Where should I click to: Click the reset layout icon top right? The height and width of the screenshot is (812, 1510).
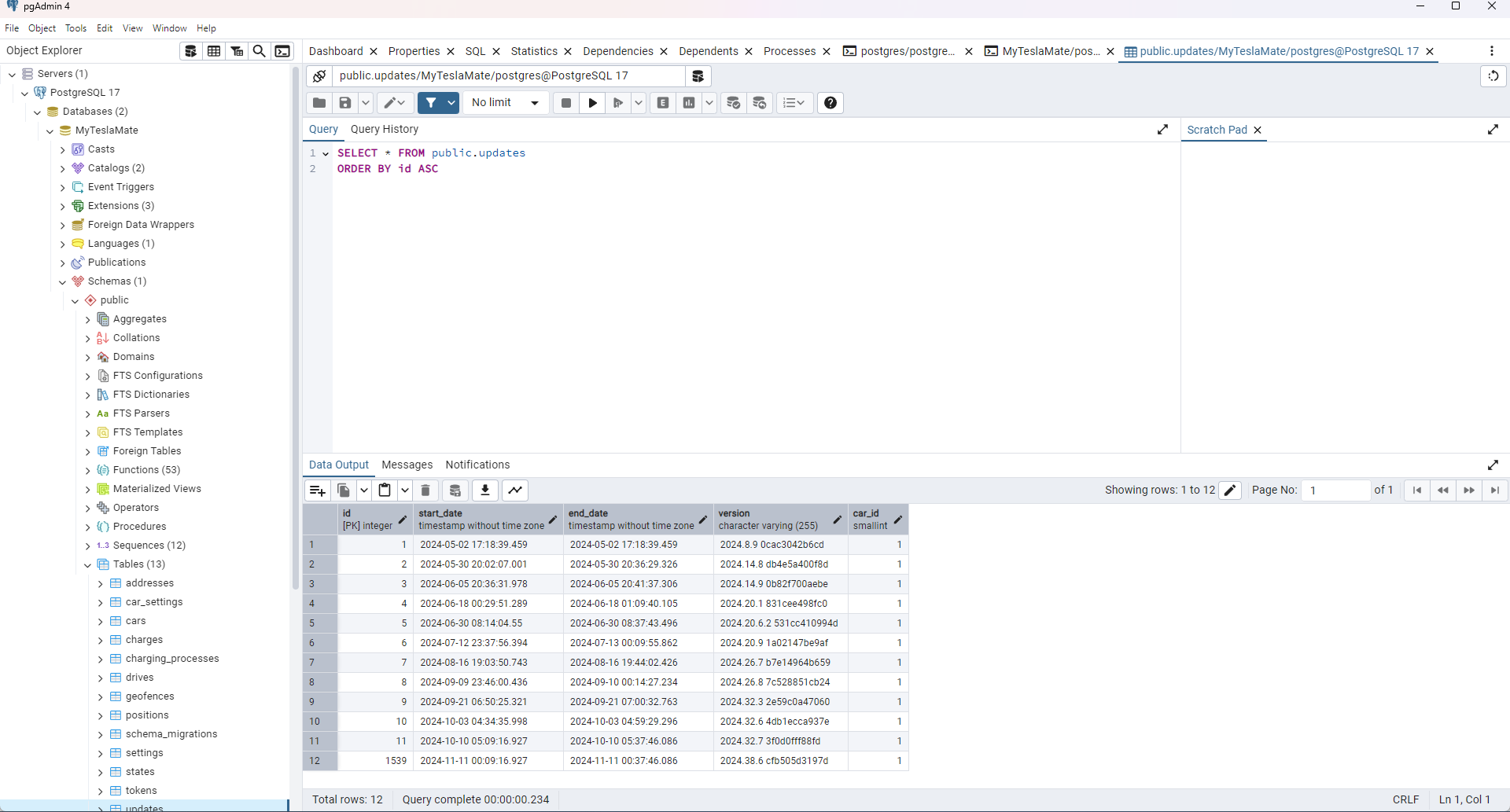click(x=1493, y=76)
